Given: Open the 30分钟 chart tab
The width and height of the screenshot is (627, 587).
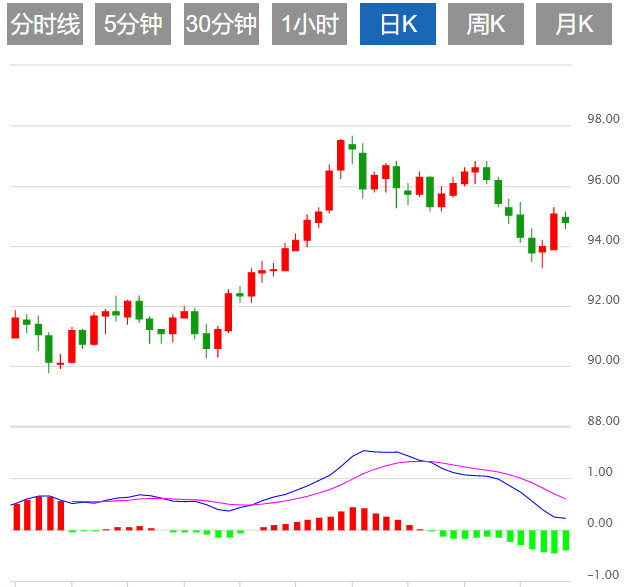Looking at the screenshot, I should coord(221,25).
